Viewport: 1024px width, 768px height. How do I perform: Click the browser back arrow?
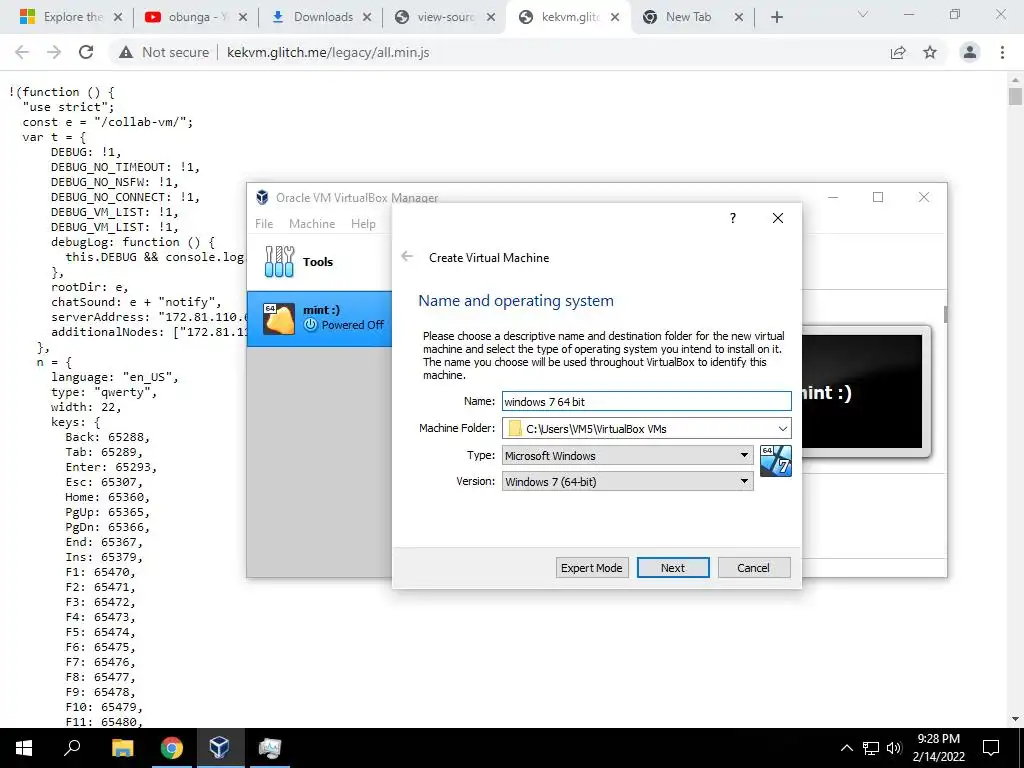point(22,52)
